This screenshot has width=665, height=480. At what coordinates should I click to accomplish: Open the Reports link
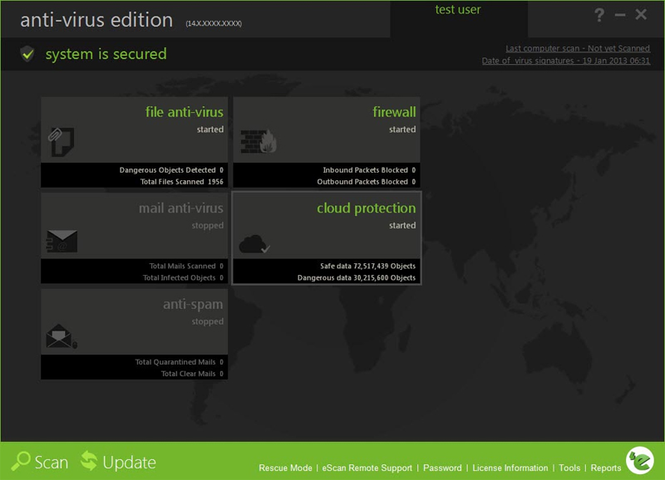tap(606, 468)
